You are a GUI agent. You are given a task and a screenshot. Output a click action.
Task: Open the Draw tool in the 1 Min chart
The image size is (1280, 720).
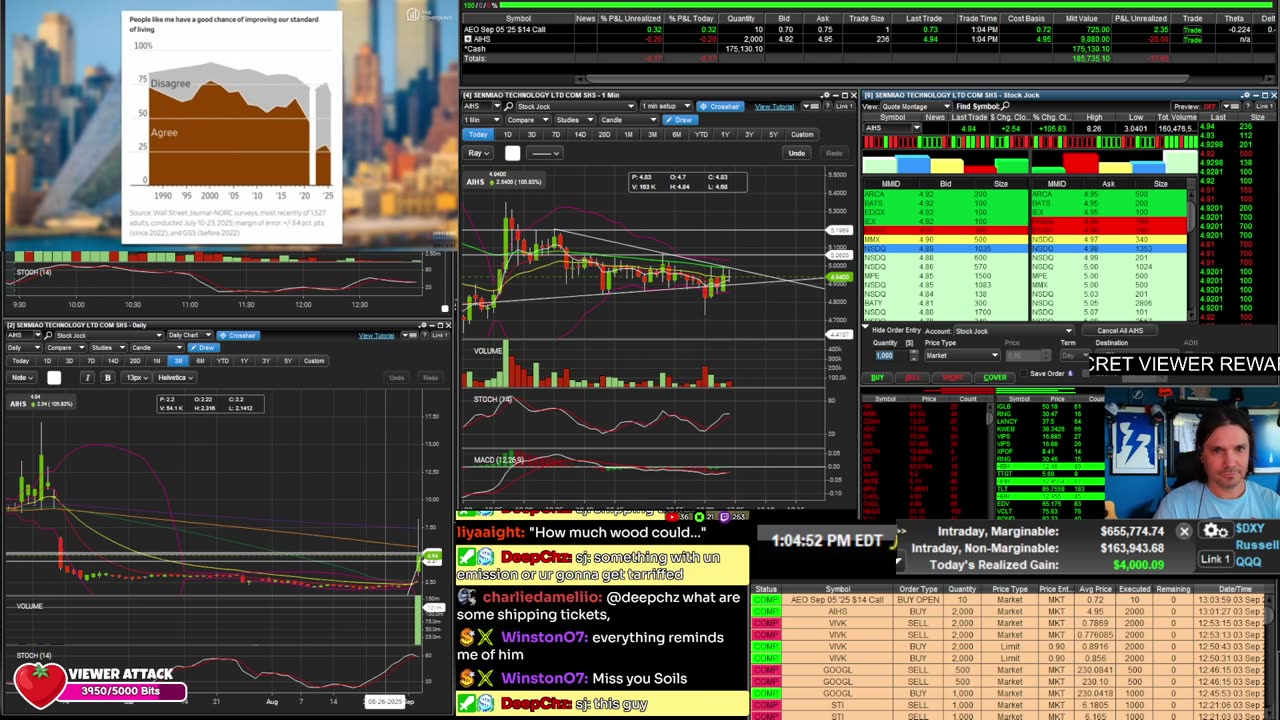point(679,120)
